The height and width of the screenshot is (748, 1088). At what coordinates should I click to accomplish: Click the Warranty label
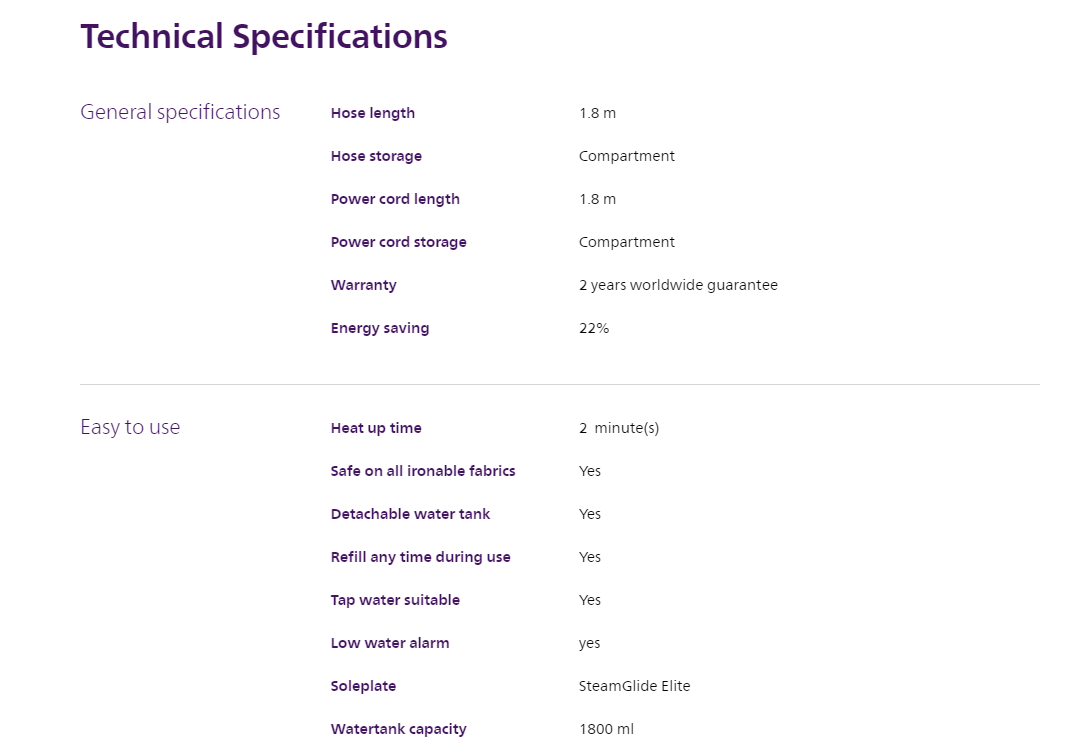(363, 285)
